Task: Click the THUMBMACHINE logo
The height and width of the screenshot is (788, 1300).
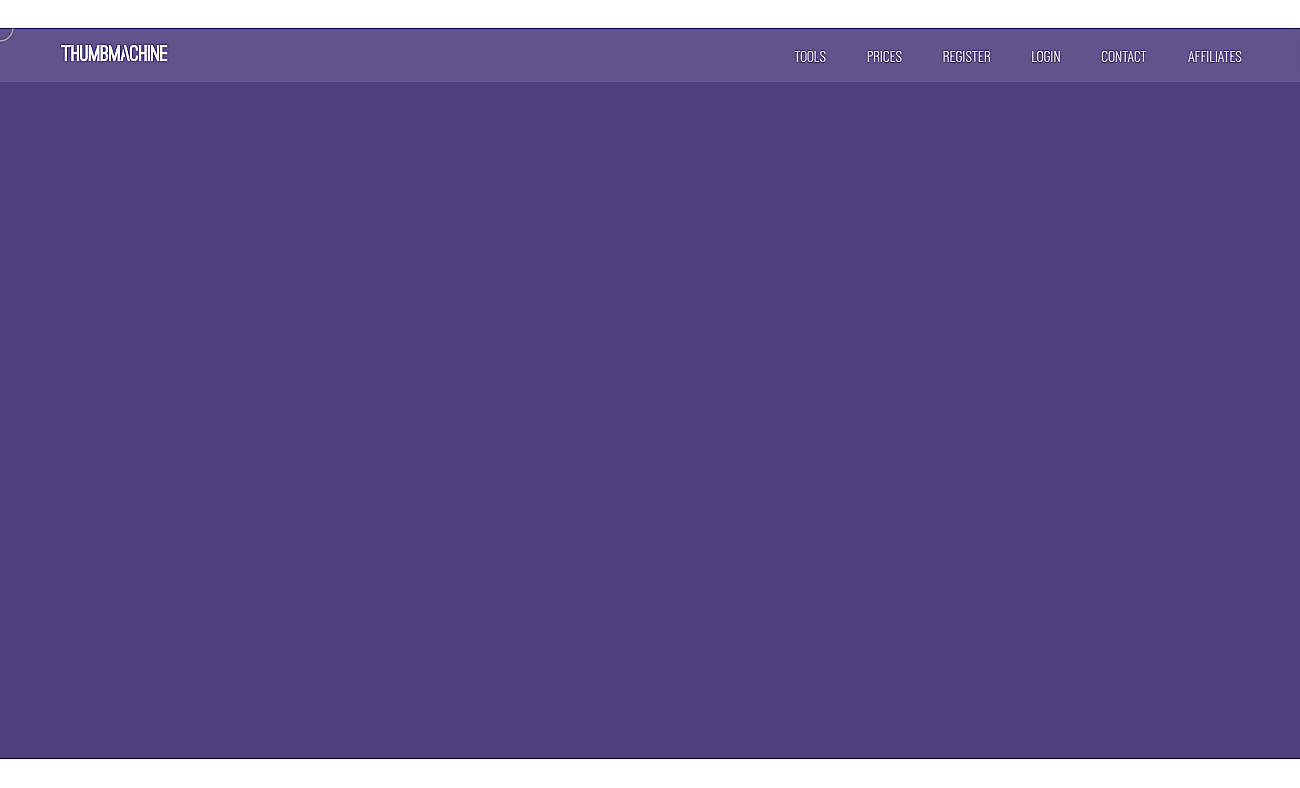Action: 114,54
